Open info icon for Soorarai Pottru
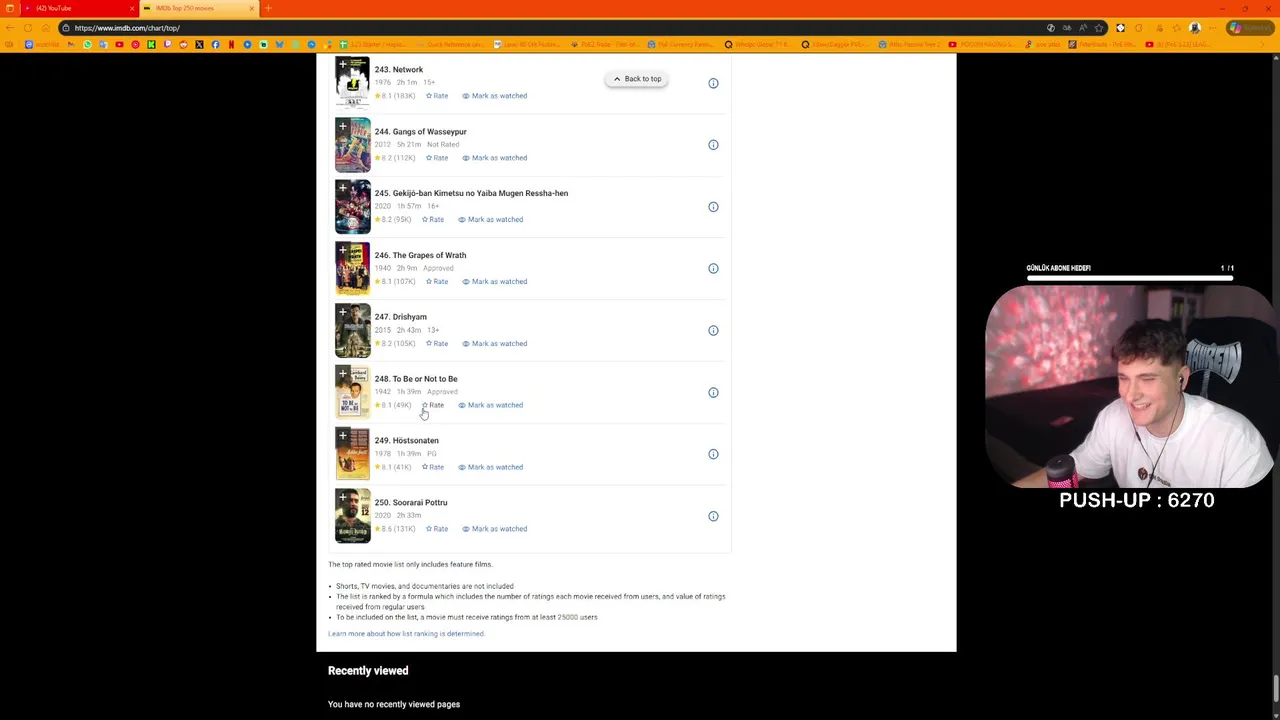Image resolution: width=1280 pixels, height=720 pixels. tap(713, 516)
